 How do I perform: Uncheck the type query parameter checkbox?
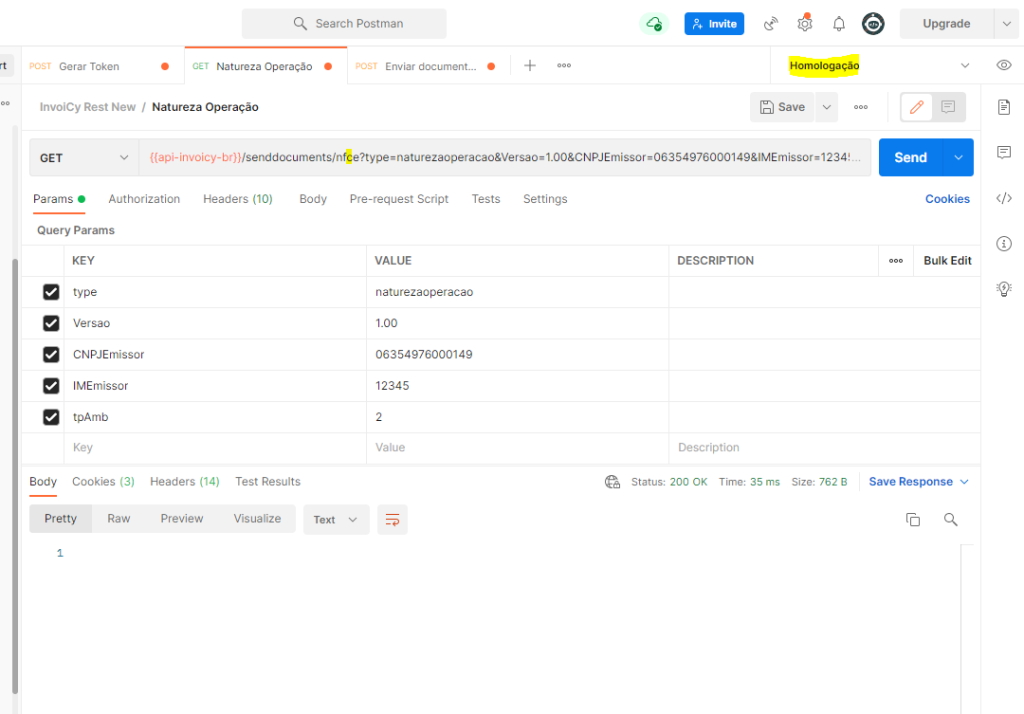point(51,292)
